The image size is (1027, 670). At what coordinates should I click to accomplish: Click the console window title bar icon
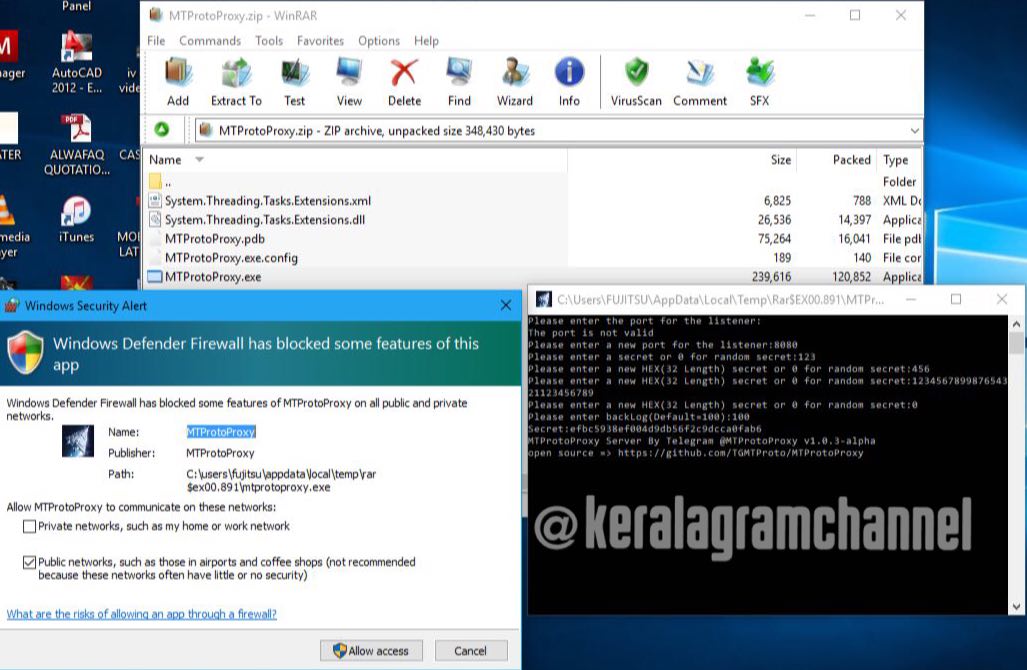543,299
